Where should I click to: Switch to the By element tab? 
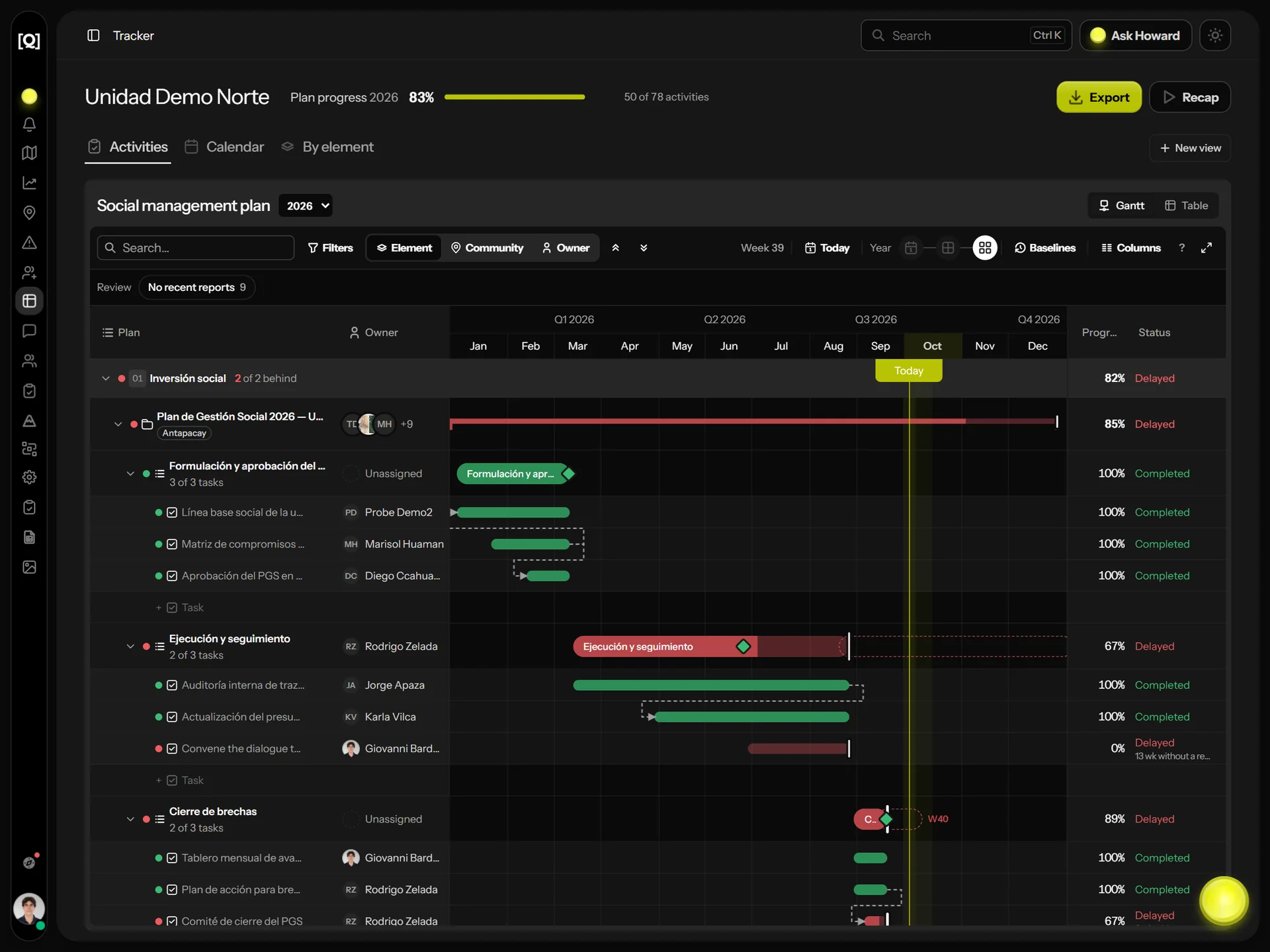click(x=327, y=147)
